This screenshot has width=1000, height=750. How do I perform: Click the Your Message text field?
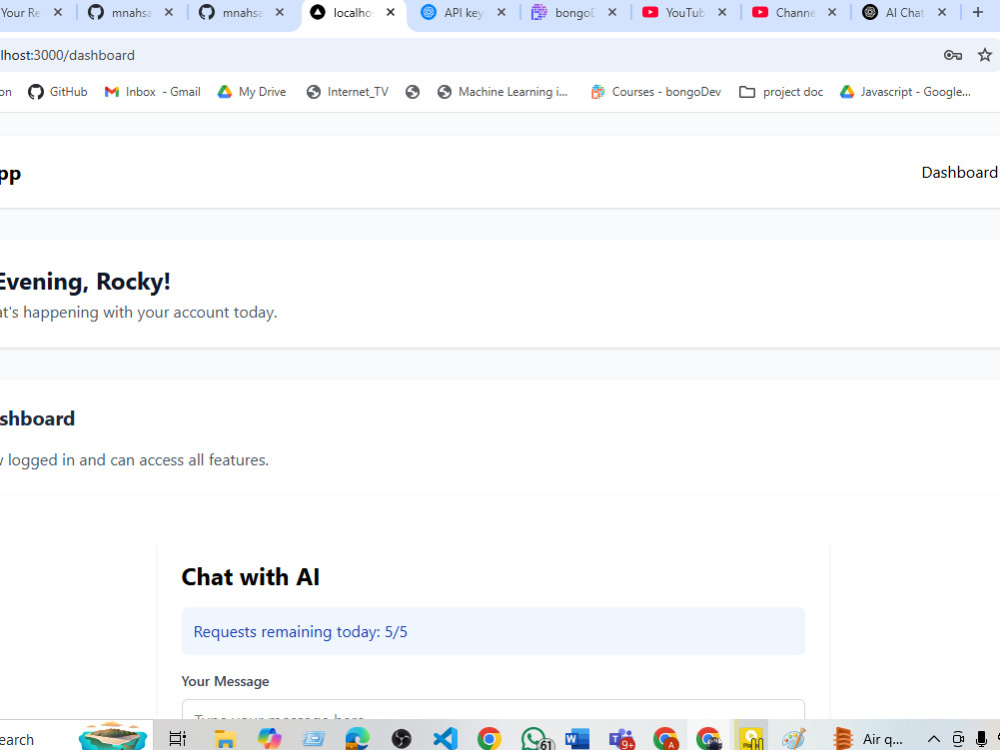493,709
